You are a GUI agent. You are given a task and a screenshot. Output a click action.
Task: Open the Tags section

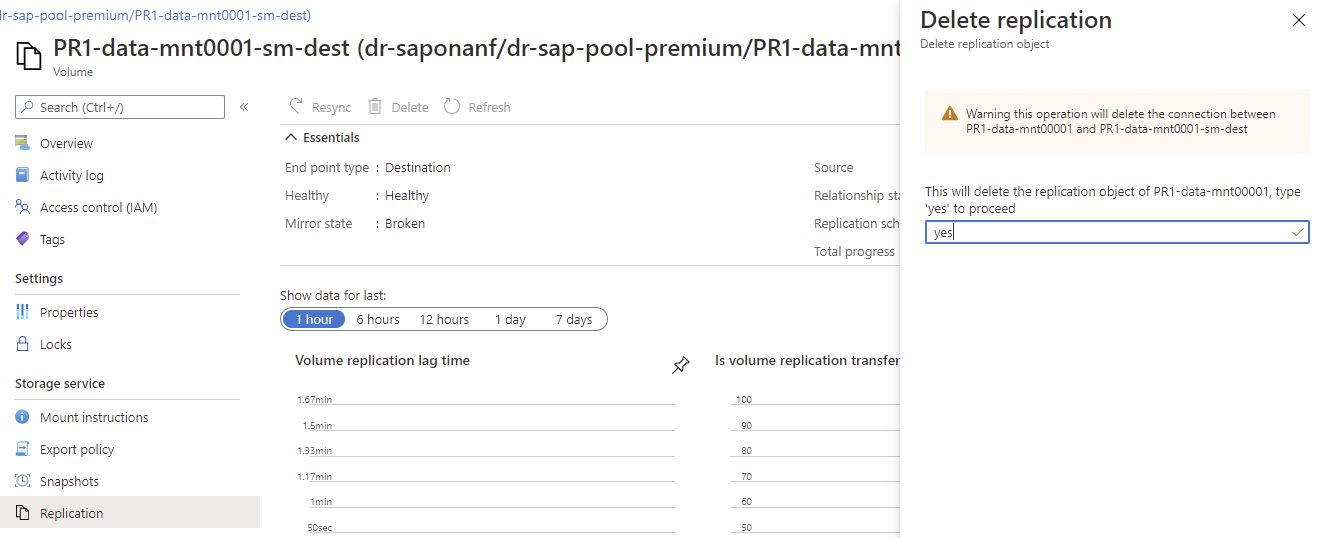tap(52, 239)
